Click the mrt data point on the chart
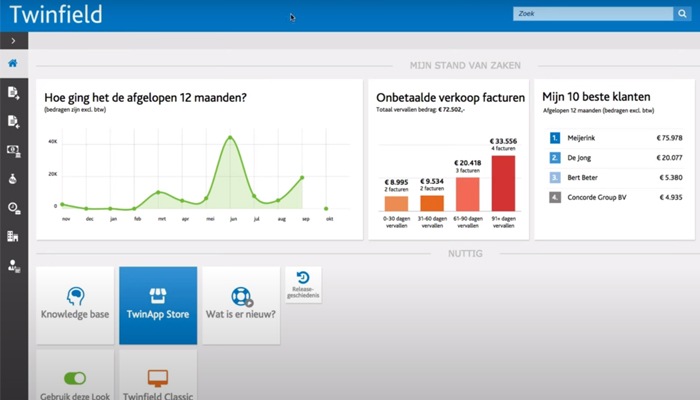Viewport: 700px width, 400px height. click(x=158, y=192)
